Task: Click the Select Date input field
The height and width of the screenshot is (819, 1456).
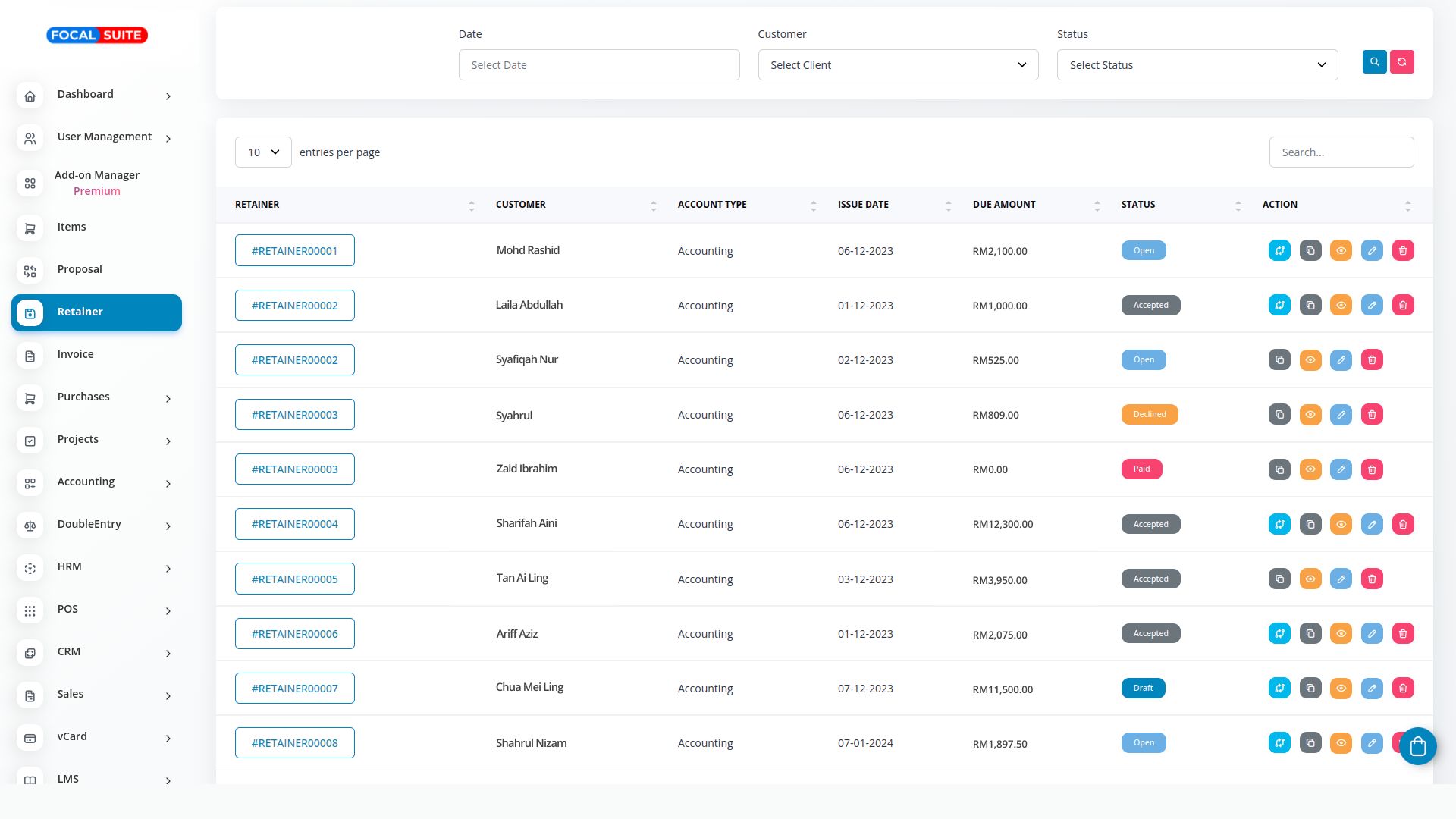Action: (598, 65)
